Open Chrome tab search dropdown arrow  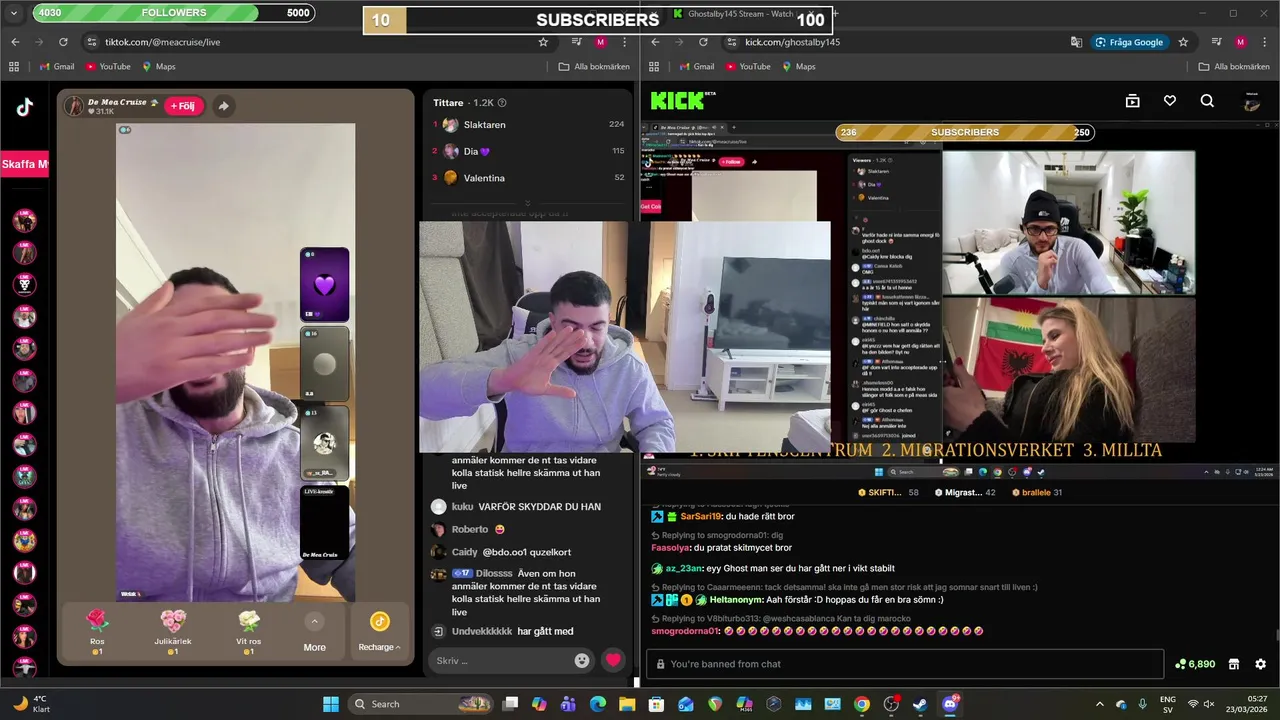(14, 13)
